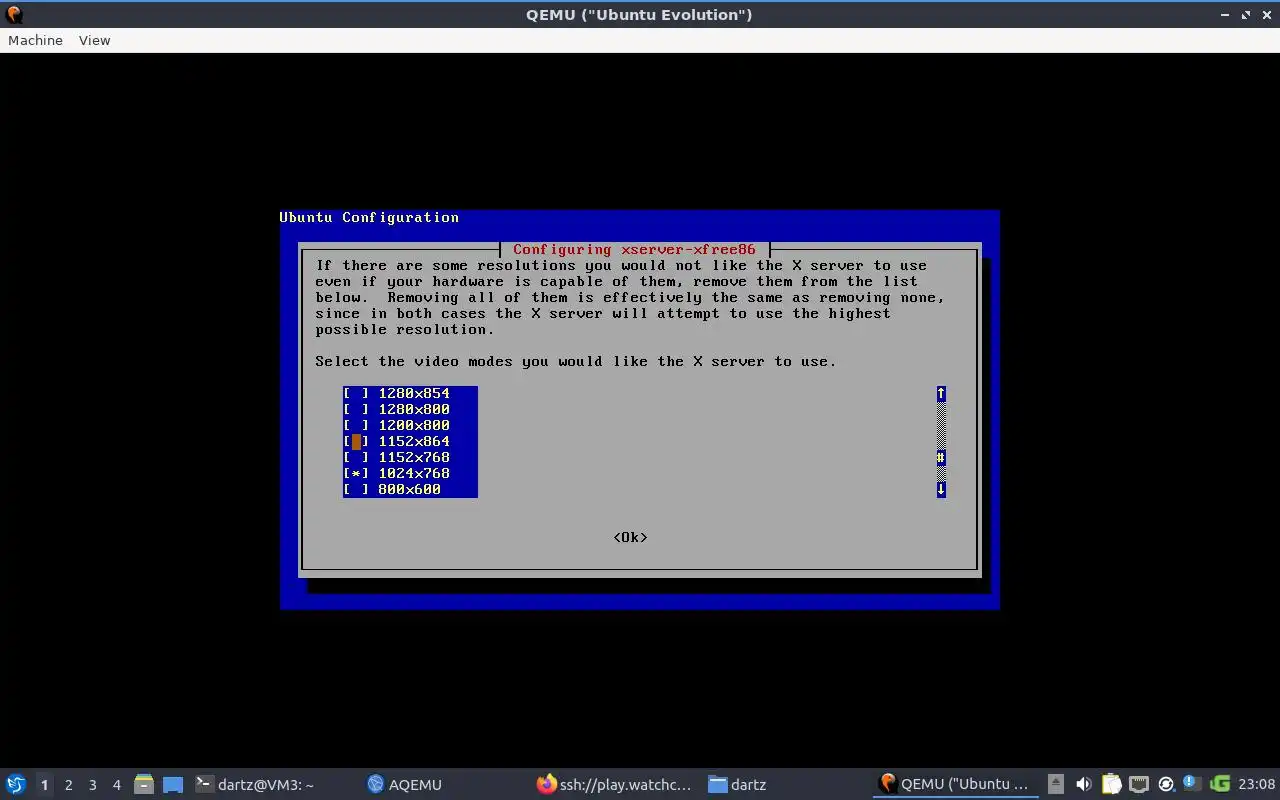Open the start menu launcher icon
Viewport: 1280px width, 800px height.
[16, 784]
